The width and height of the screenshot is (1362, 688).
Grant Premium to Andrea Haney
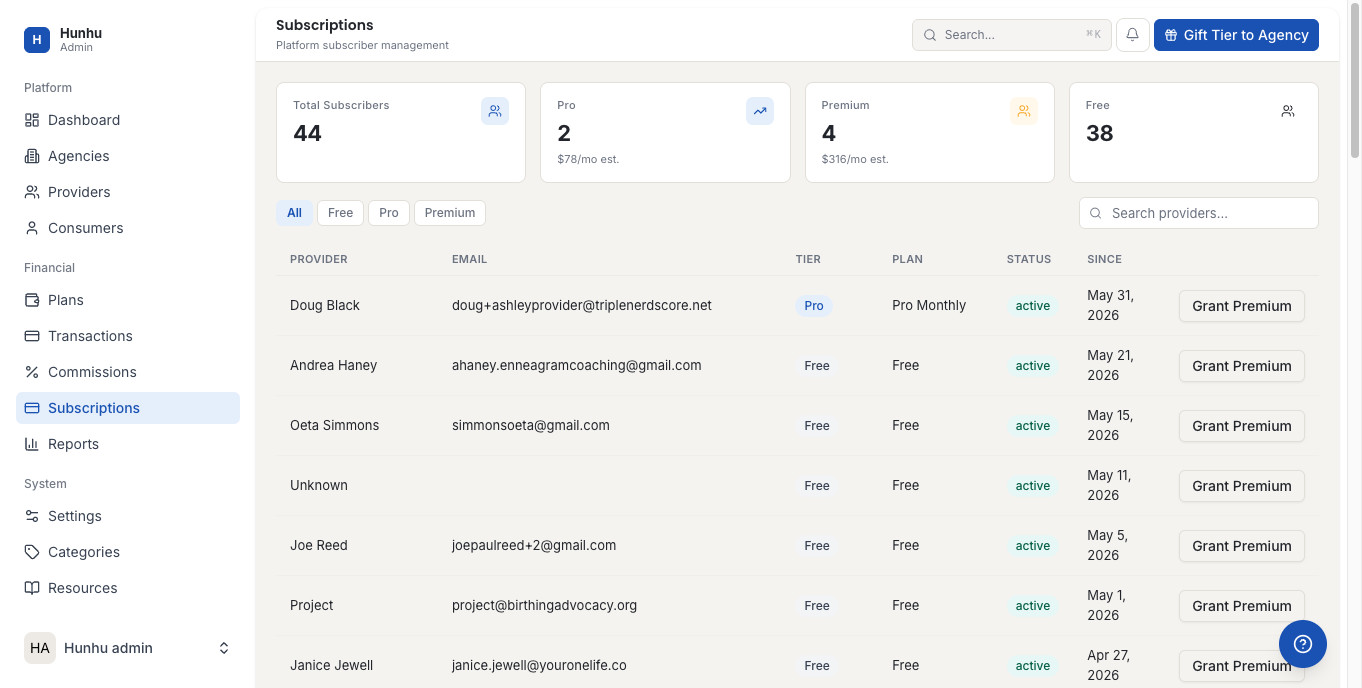pyautogui.click(x=1242, y=366)
